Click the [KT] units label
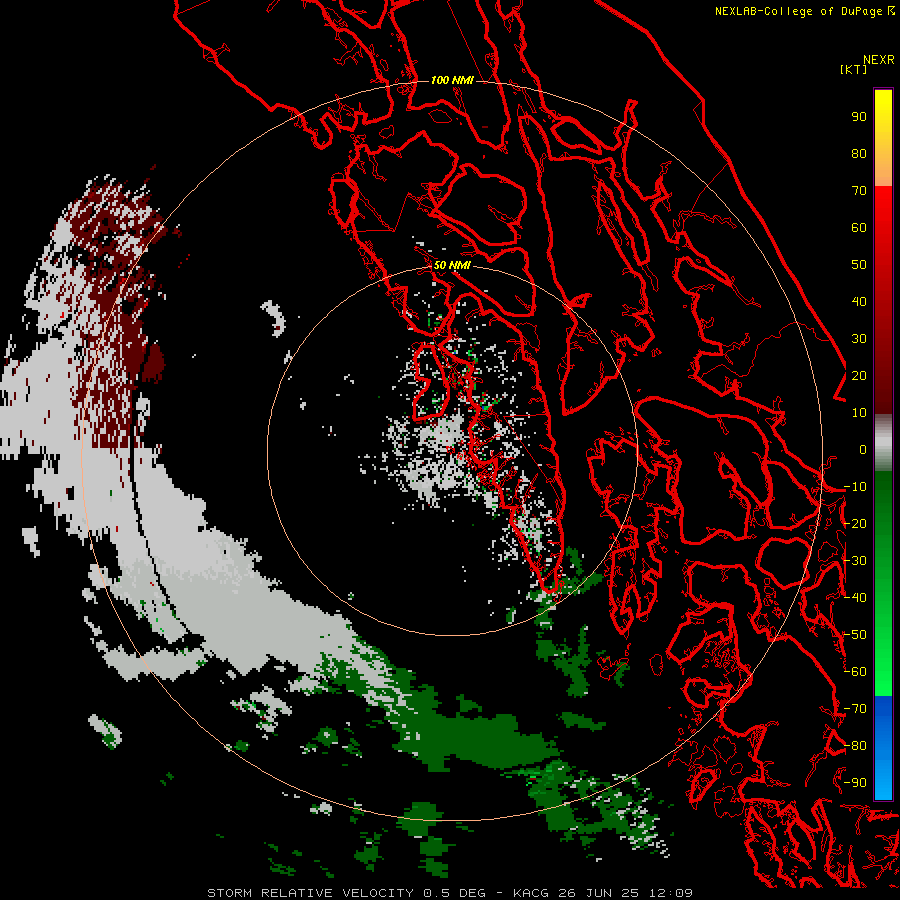 point(853,69)
